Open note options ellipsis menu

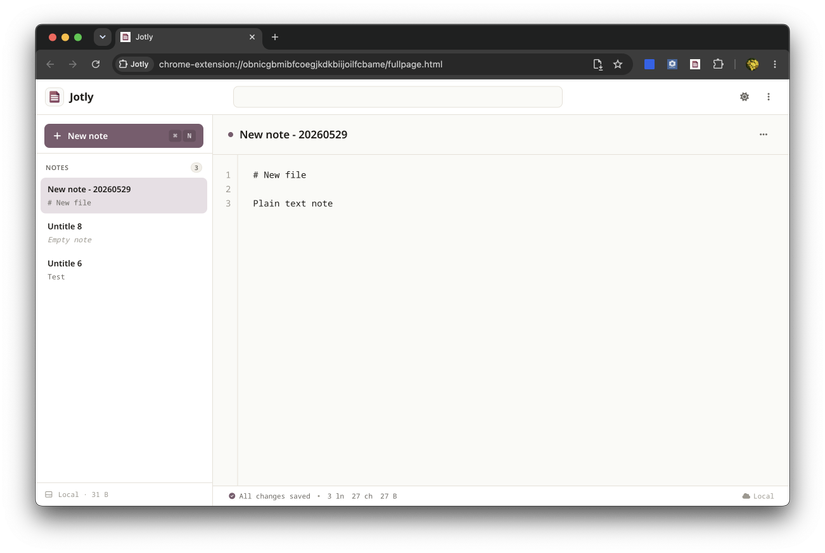tap(763, 135)
